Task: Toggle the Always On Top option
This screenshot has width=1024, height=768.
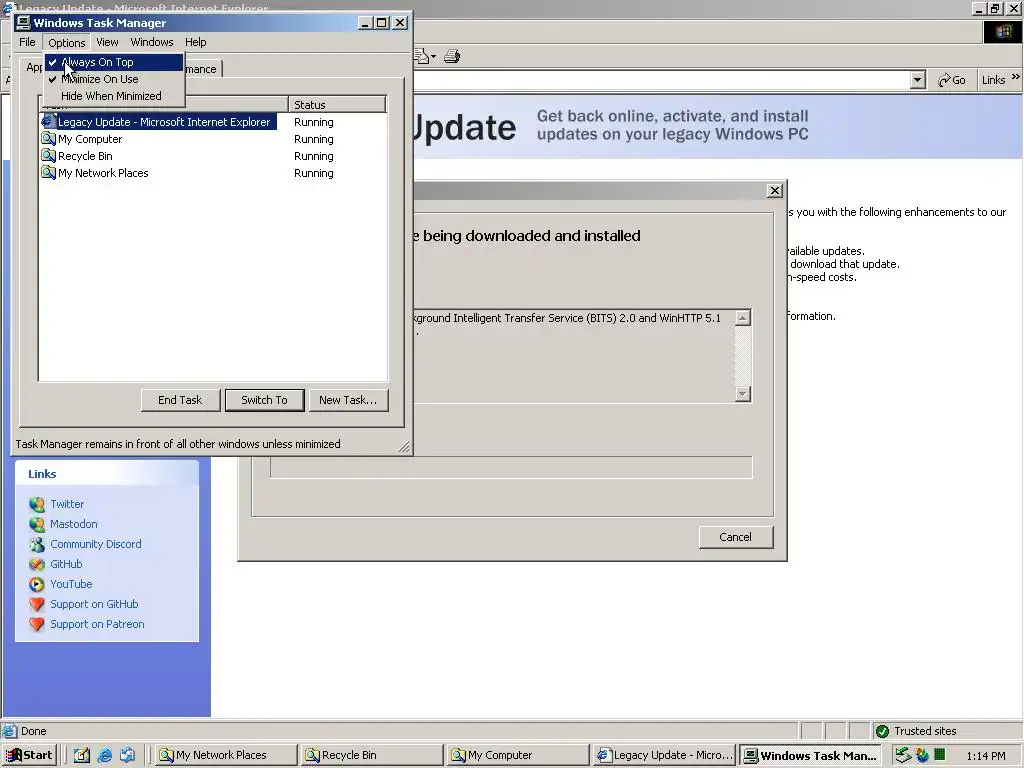Action: pos(114,62)
